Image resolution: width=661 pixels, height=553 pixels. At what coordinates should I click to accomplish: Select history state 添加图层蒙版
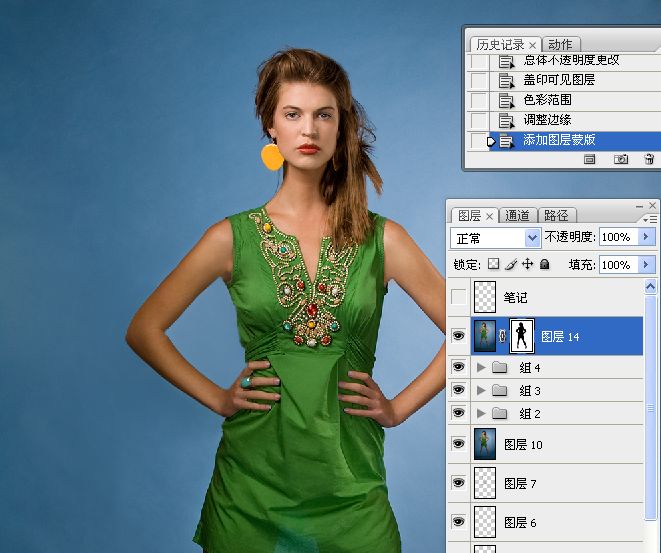[x=575, y=140]
